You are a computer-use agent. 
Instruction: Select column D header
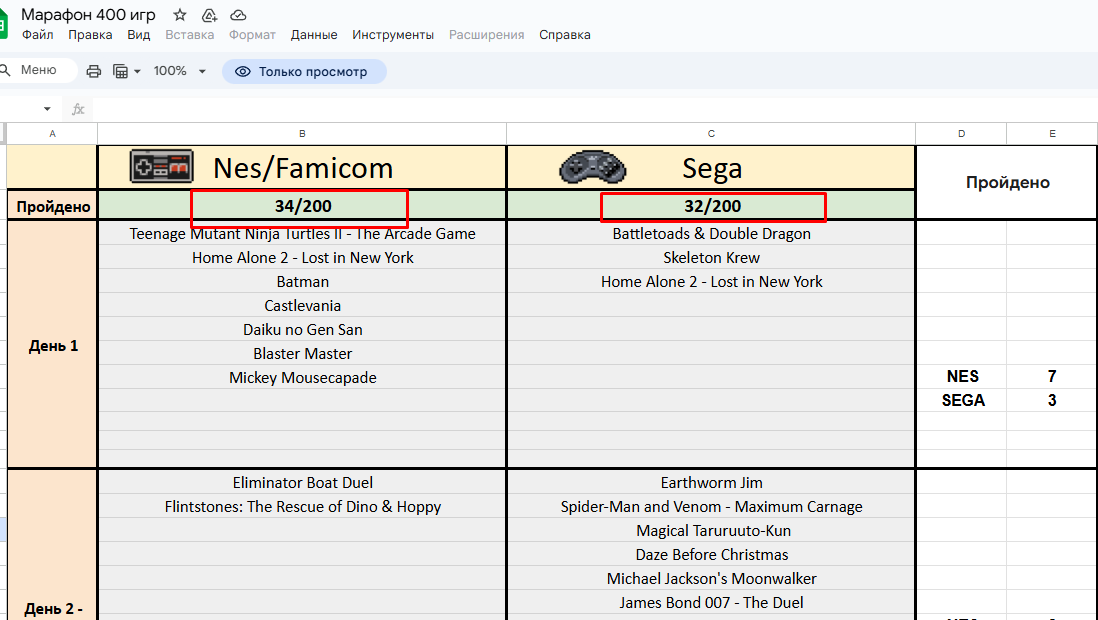[961, 134]
